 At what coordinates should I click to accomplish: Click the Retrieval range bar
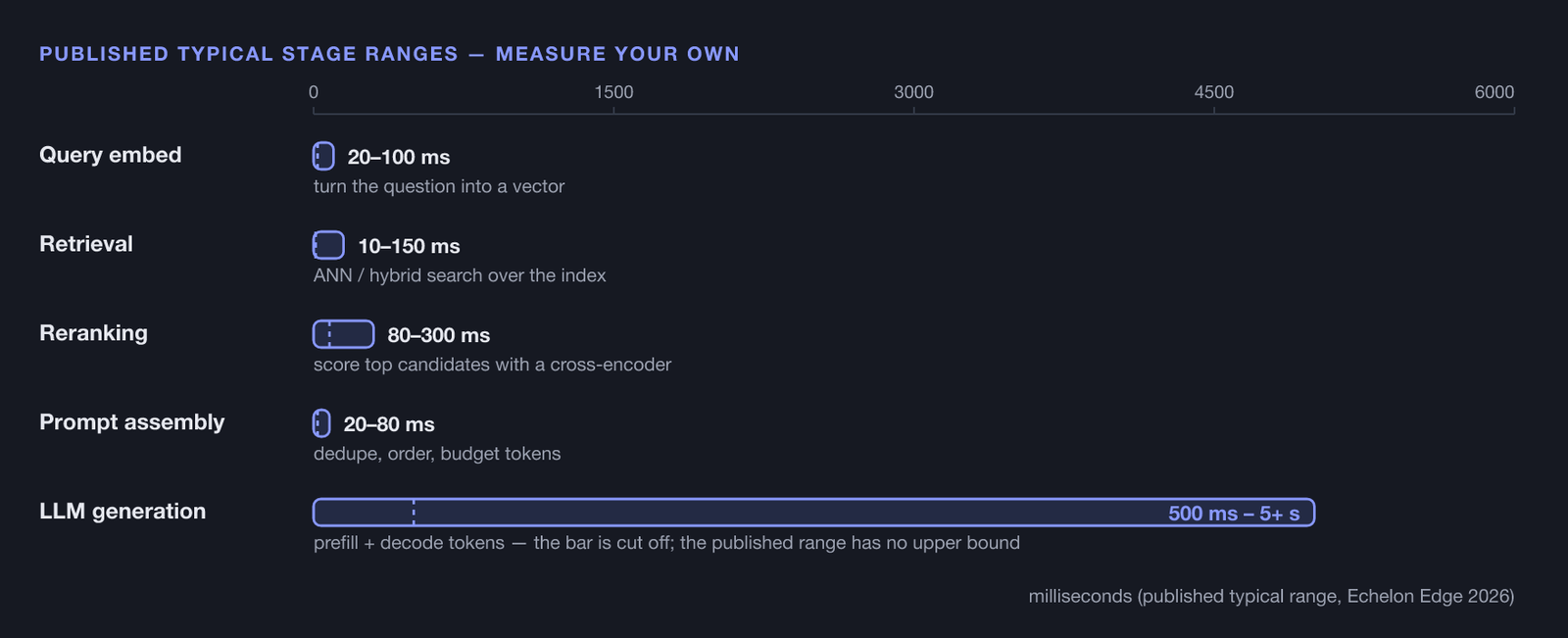(x=328, y=245)
